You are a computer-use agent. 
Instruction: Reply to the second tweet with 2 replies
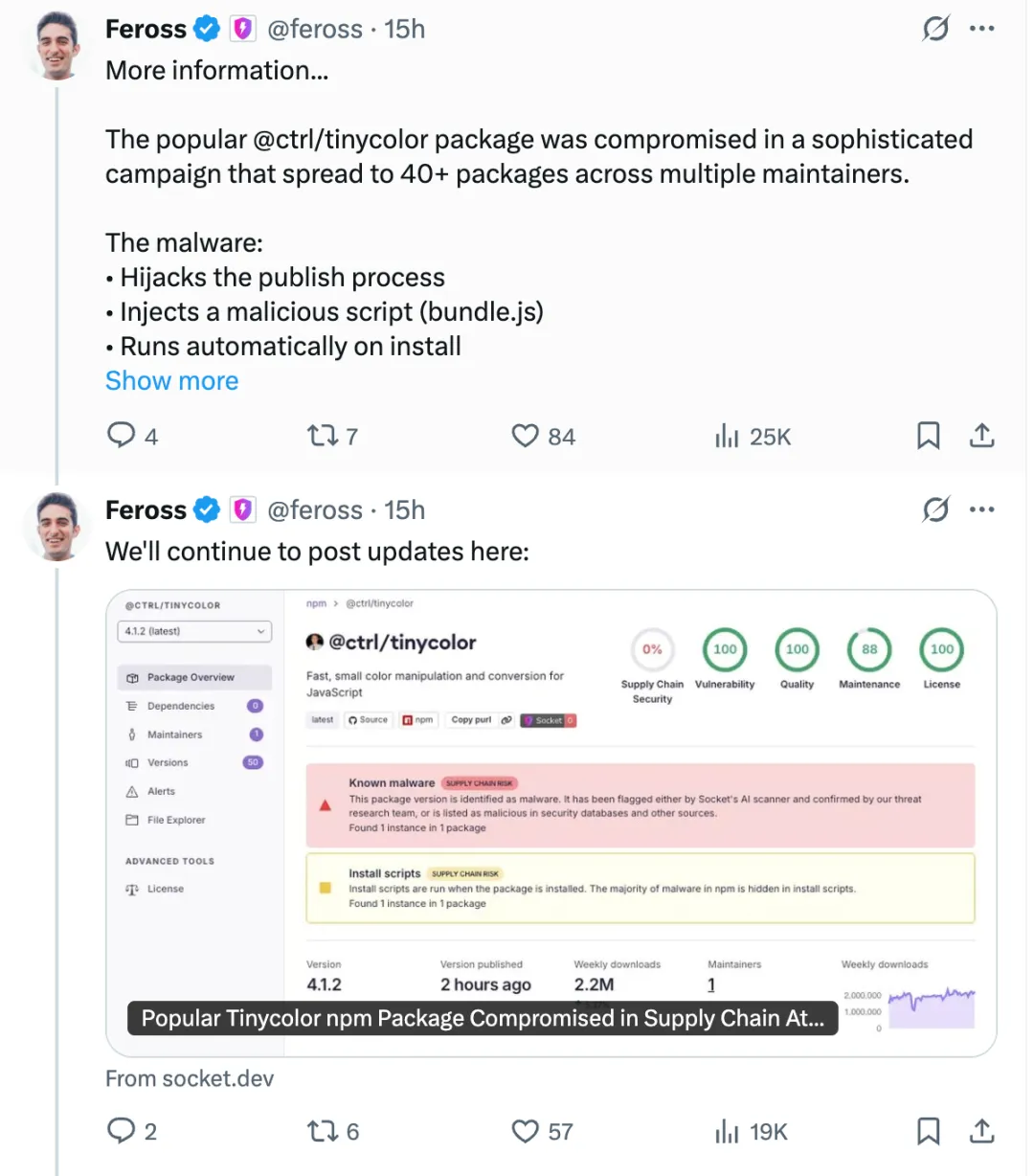[x=122, y=1131]
